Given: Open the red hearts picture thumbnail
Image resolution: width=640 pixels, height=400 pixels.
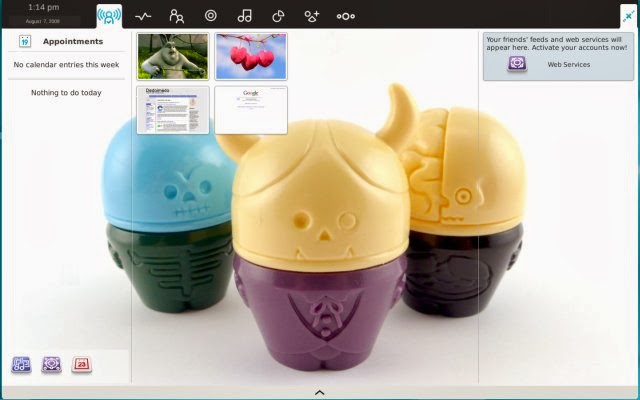Looking at the screenshot, I should coord(251,56).
